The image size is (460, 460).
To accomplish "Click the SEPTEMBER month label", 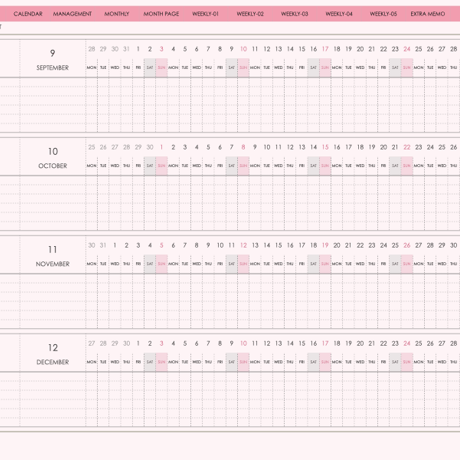I will coord(52,68).
